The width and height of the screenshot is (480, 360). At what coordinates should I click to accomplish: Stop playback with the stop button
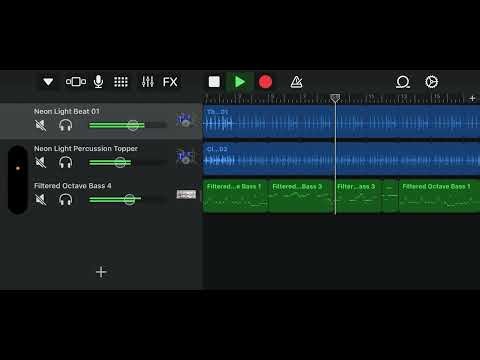[214, 82]
